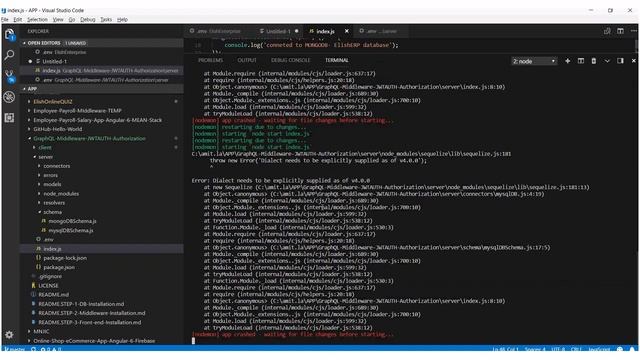Expand the resolvers folder
Viewport: 640px width, 360px height.
(x=54, y=203)
